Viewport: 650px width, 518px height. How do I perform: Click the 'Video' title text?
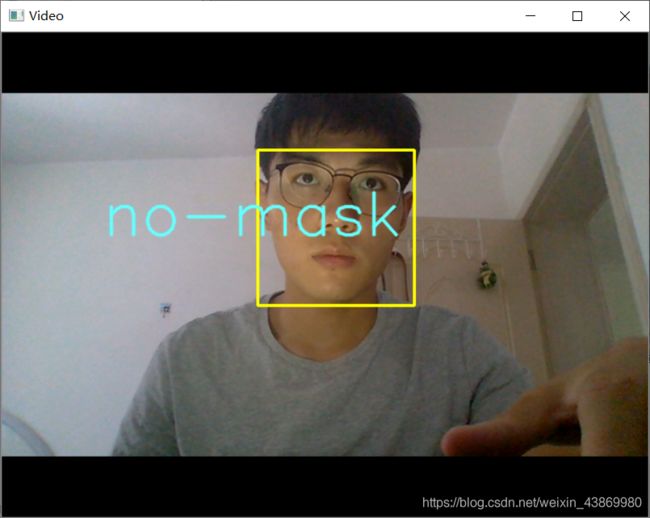pyautogui.click(x=46, y=16)
